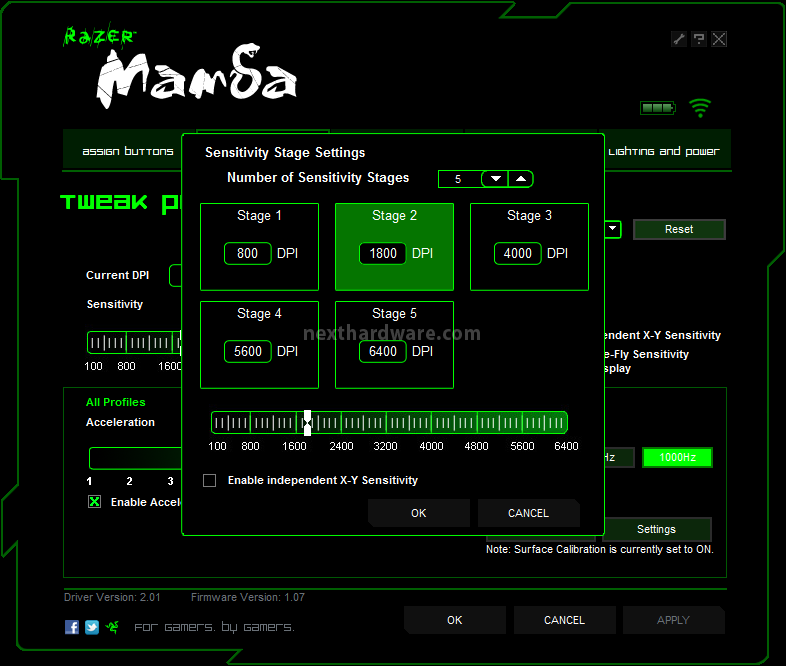Select the Stage 1 panel
This screenshot has height=666, width=786.
[x=259, y=247]
